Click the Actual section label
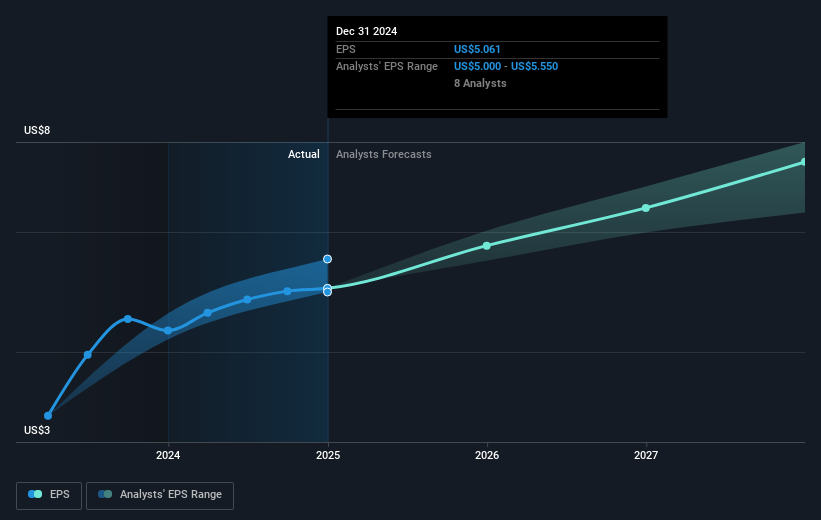The width and height of the screenshot is (821, 520). click(304, 154)
